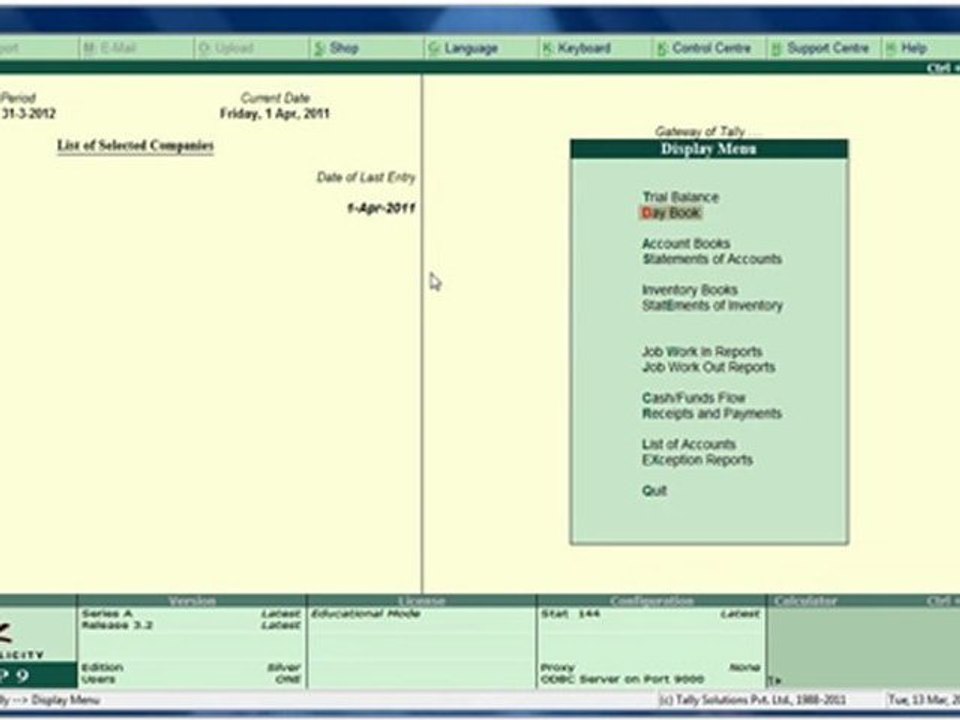Viewport: 960px width, 720px height.
Task: Click the E-Mail toolbar button
Action: point(110,48)
